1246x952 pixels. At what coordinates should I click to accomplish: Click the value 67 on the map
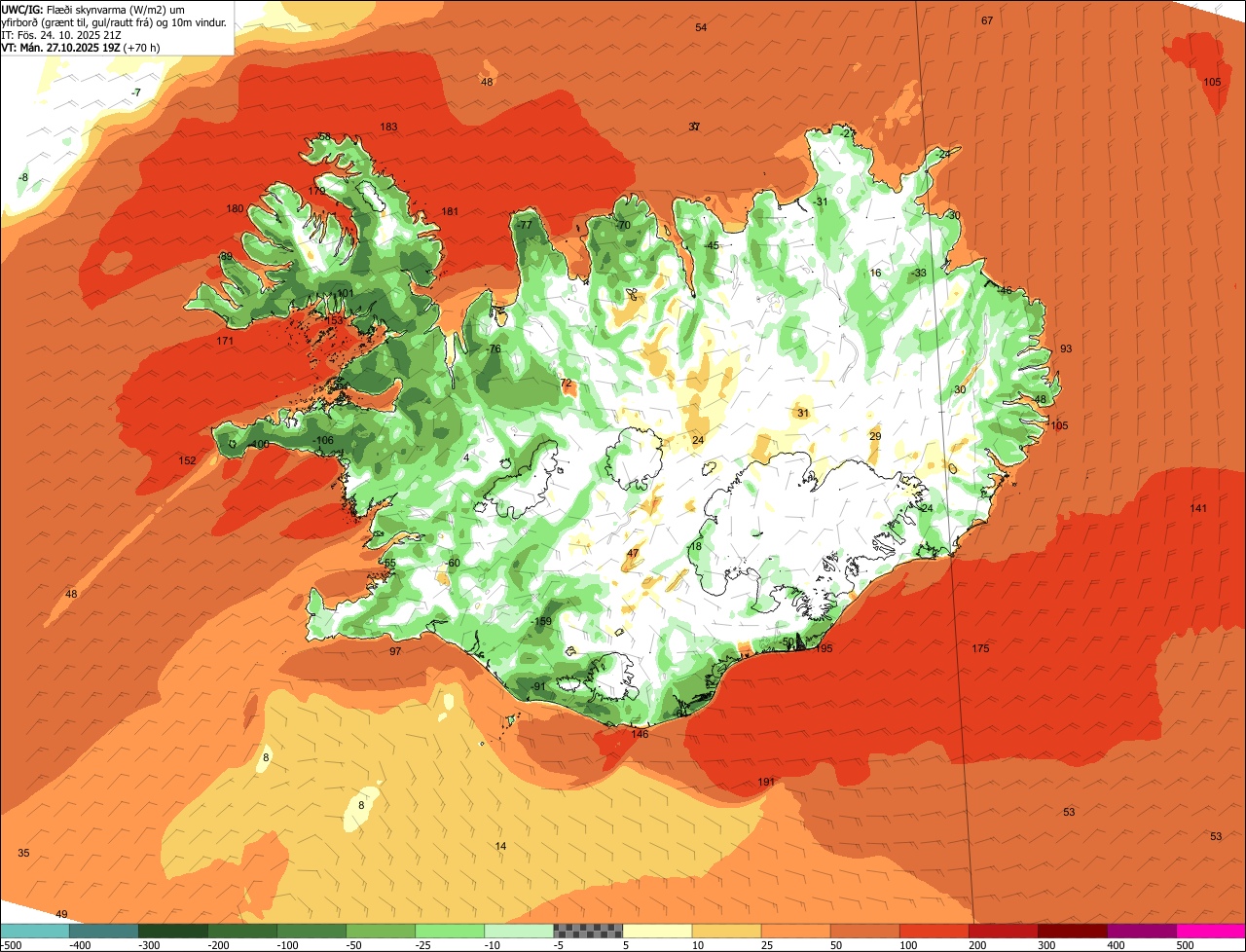point(987,21)
